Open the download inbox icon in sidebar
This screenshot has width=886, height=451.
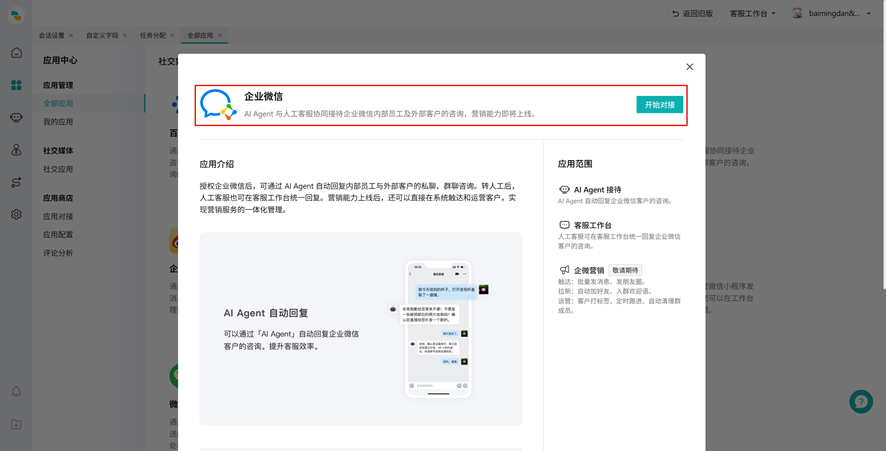coord(16,424)
